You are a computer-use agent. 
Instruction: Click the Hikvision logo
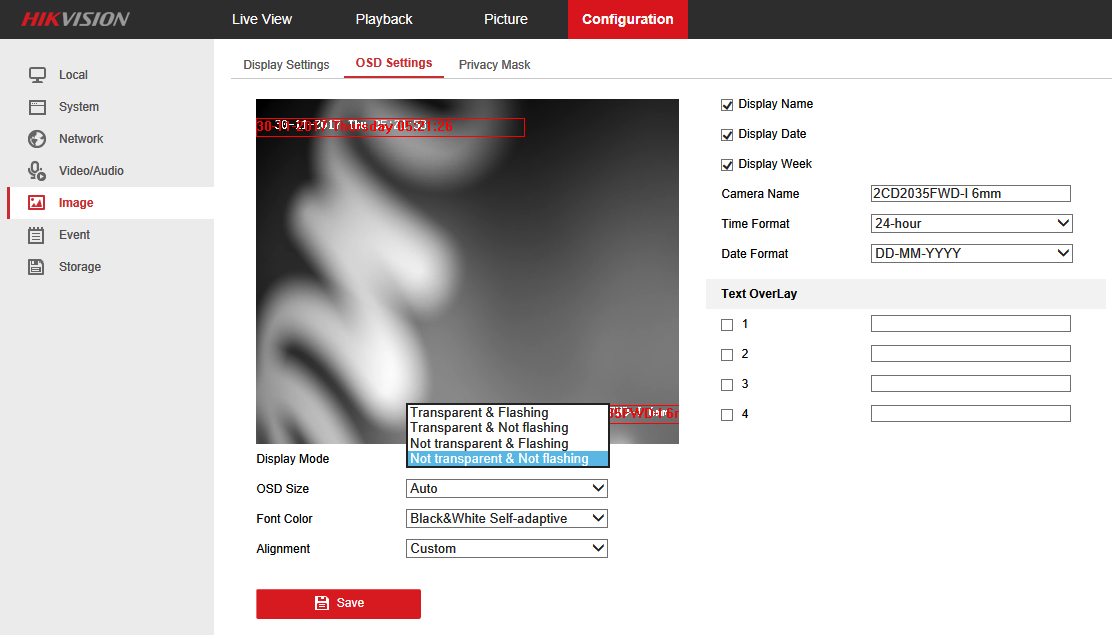point(76,19)
